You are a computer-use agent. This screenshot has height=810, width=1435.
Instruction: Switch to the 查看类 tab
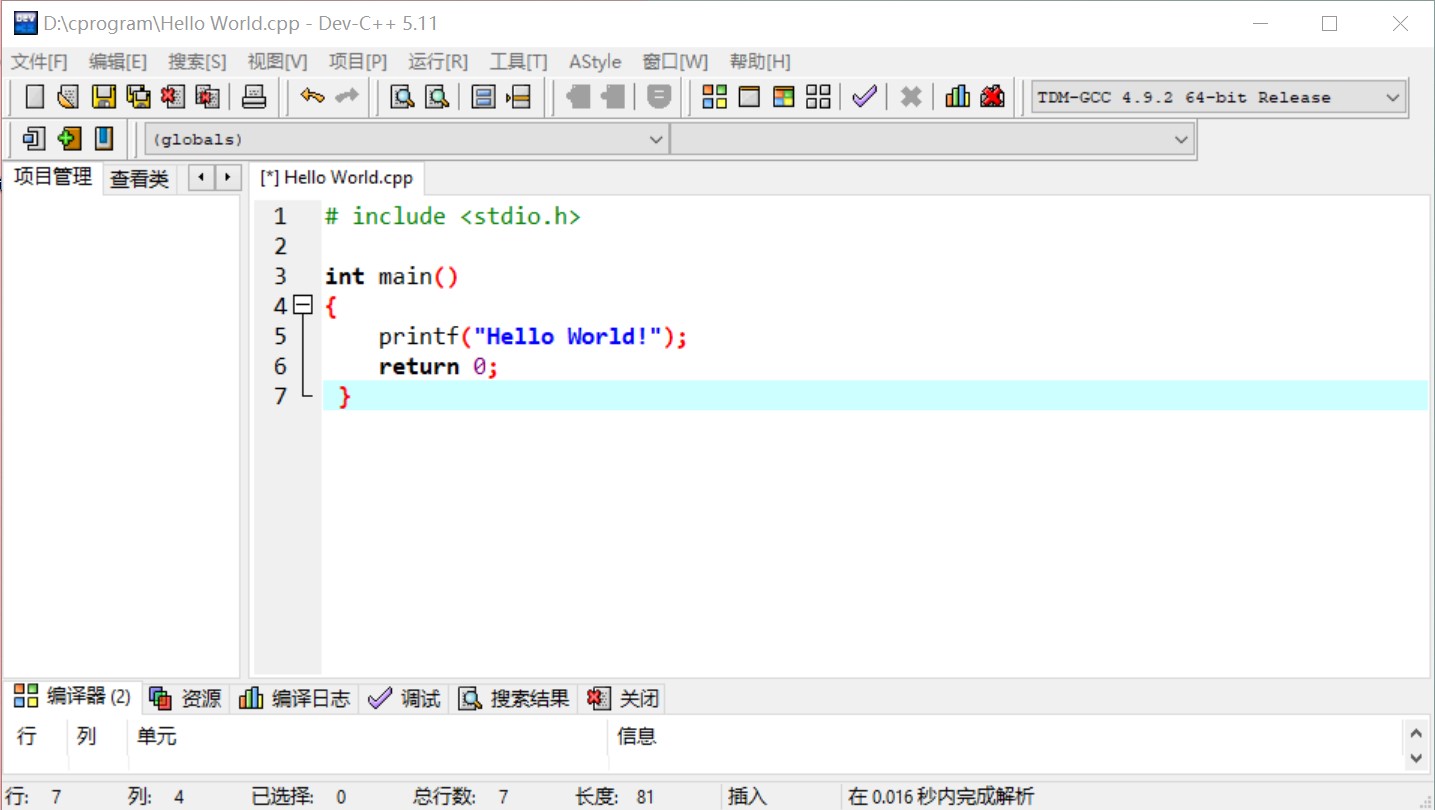tap(139, 177)
